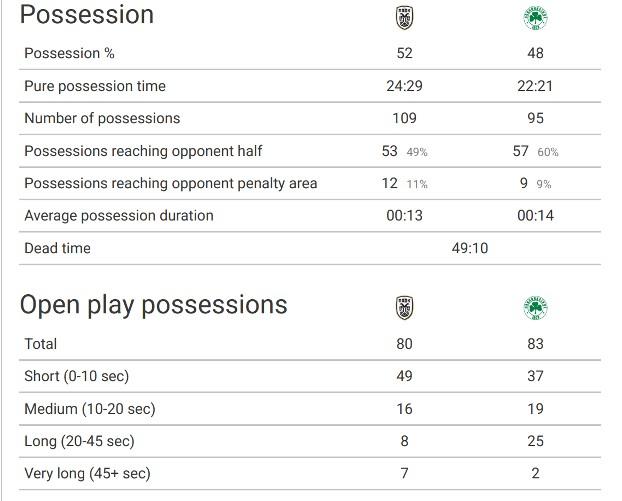
Task: Select the Possession % row label
Action: [x=69, y=53]
